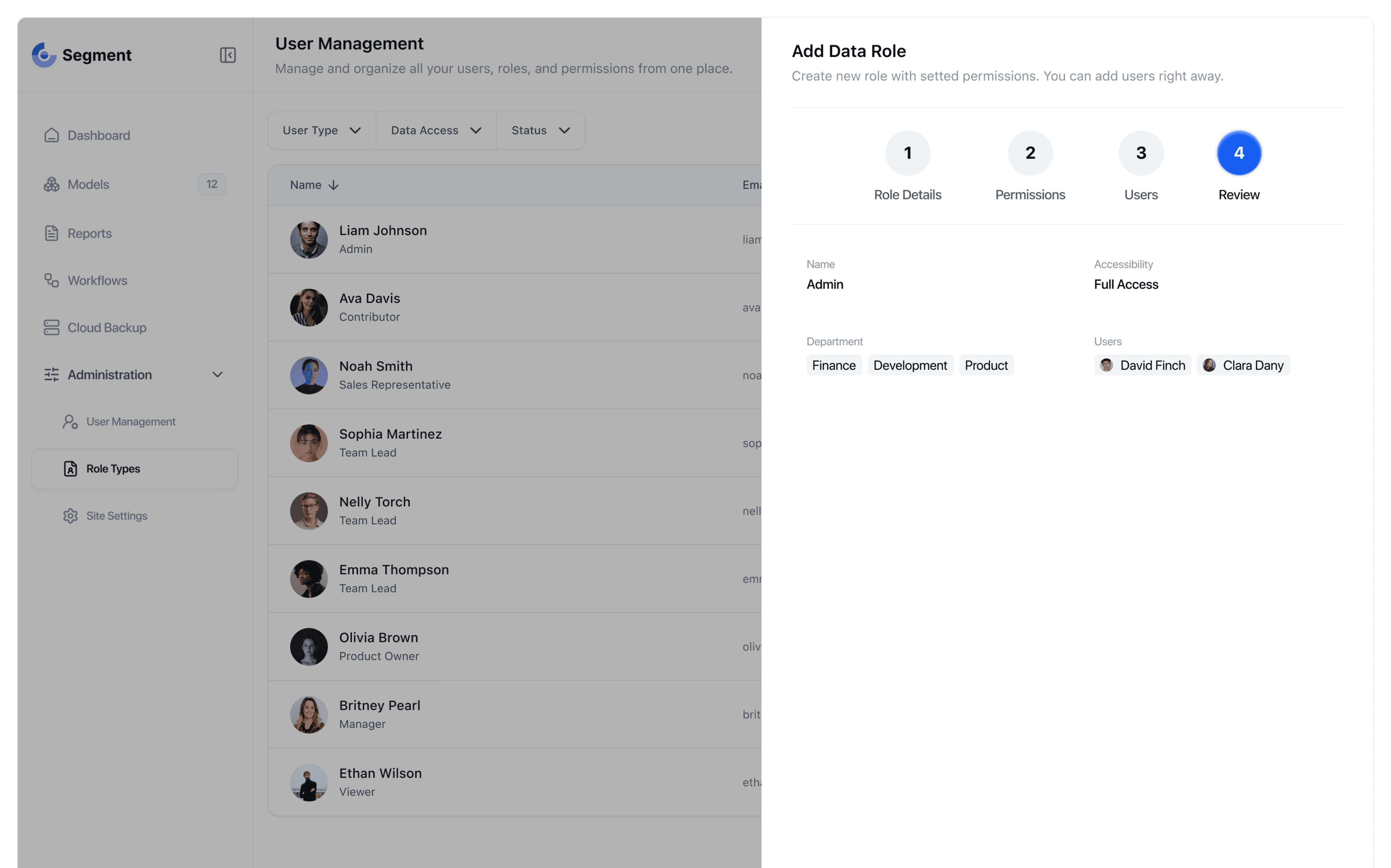
Task: Open the Data Access filter dropdown
Action: 436,131
